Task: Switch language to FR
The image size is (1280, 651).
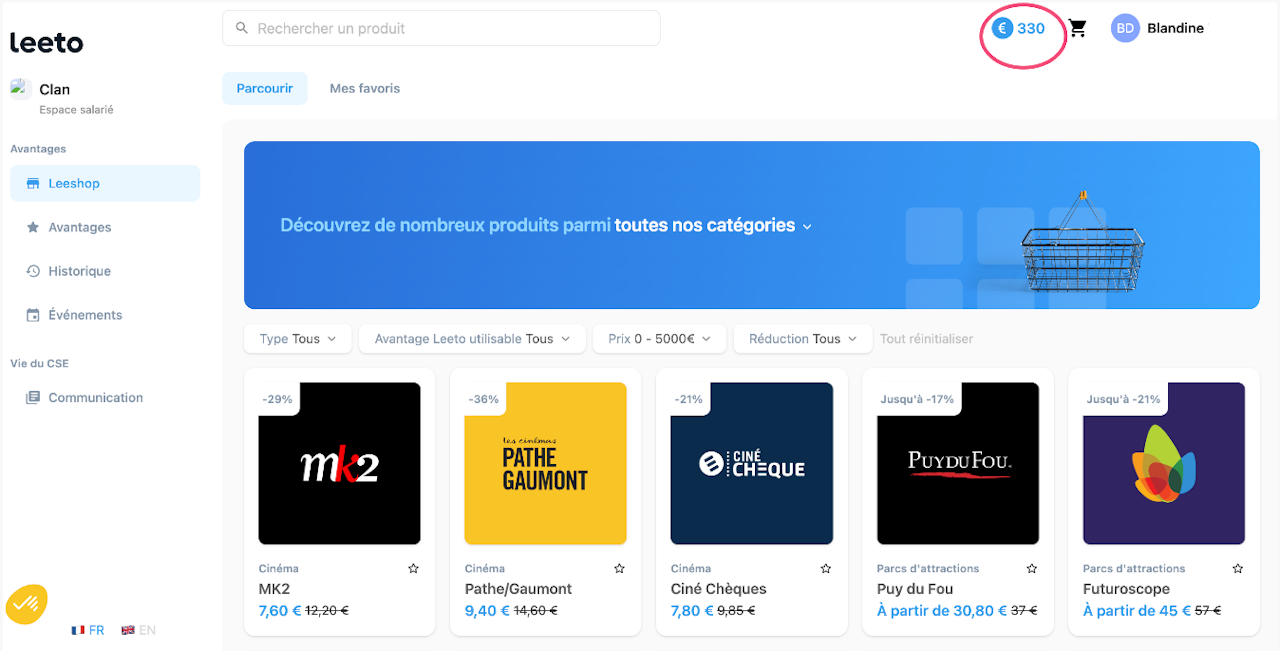Action: click(x=97, y=630)
